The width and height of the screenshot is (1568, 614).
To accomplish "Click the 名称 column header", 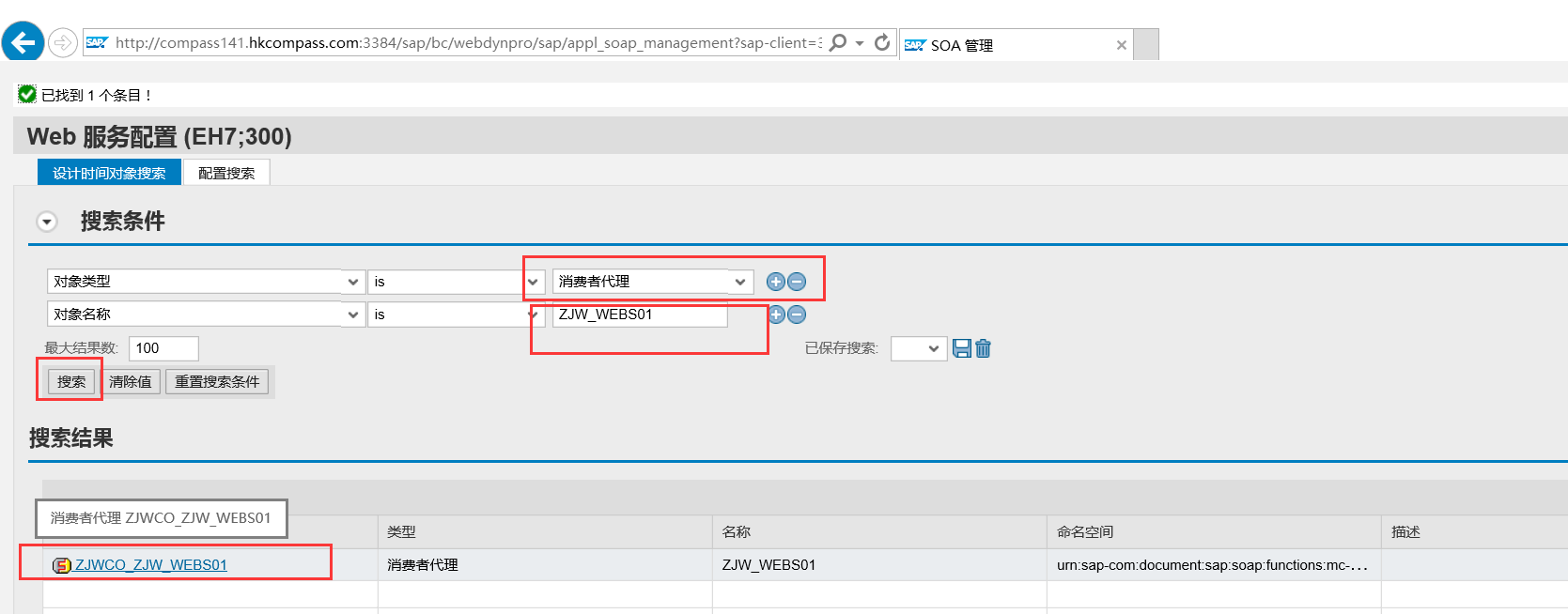I will [879, 531].
